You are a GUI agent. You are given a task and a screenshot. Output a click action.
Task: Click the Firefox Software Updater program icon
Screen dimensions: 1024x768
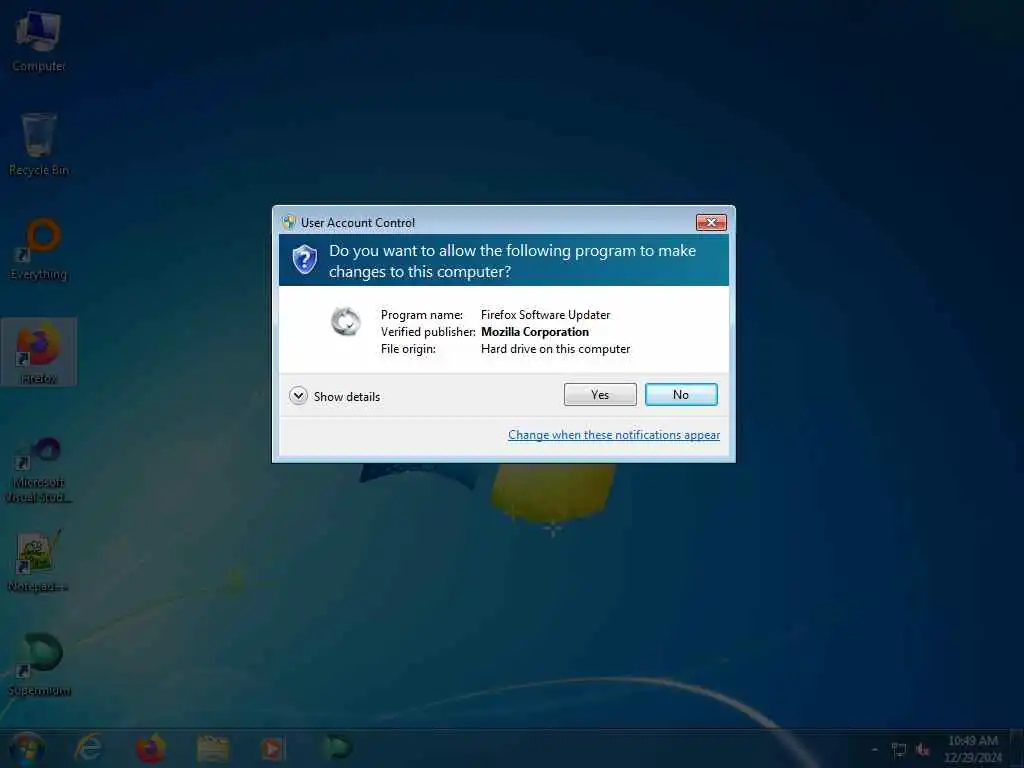point(345,321)
